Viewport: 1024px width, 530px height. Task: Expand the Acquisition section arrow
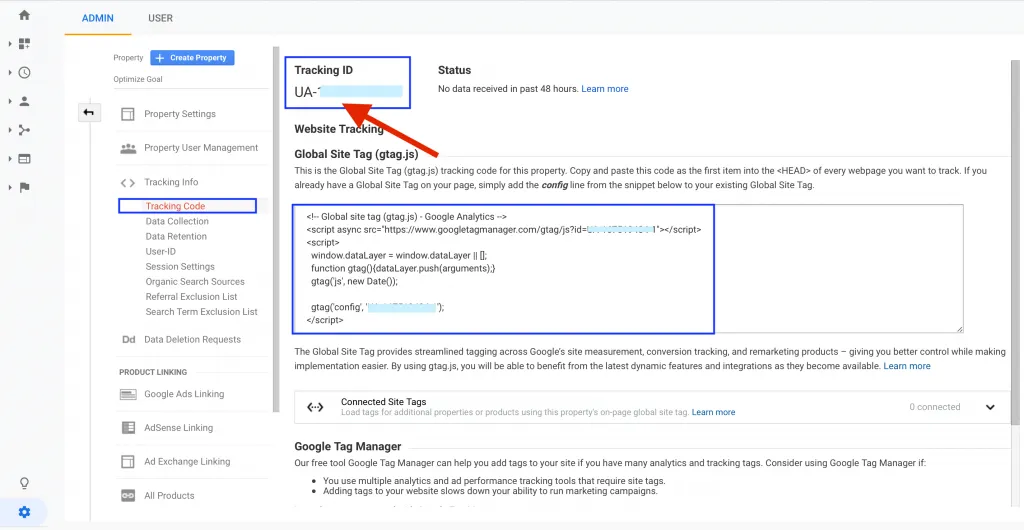10,130
